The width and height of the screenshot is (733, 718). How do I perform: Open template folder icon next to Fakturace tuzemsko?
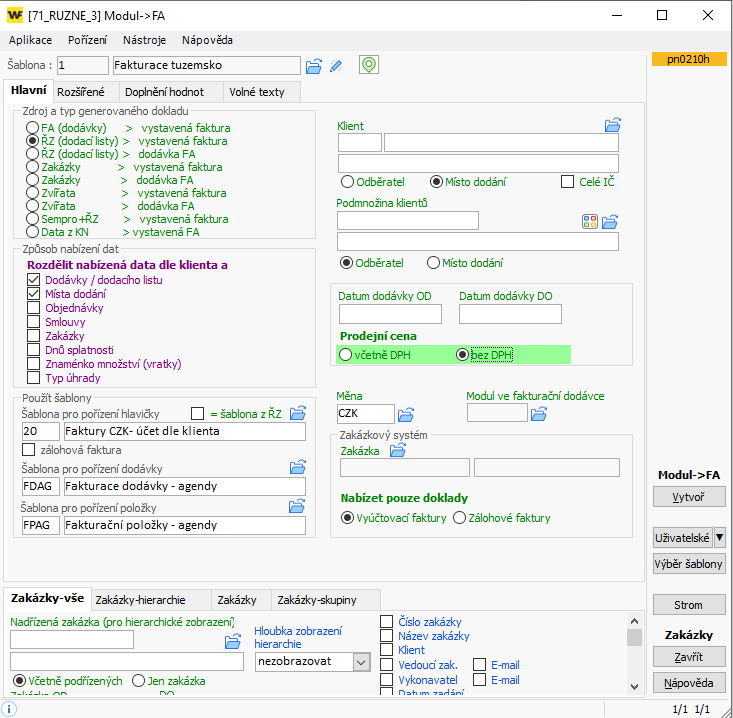pyautogui.click(x=314, y=66)
